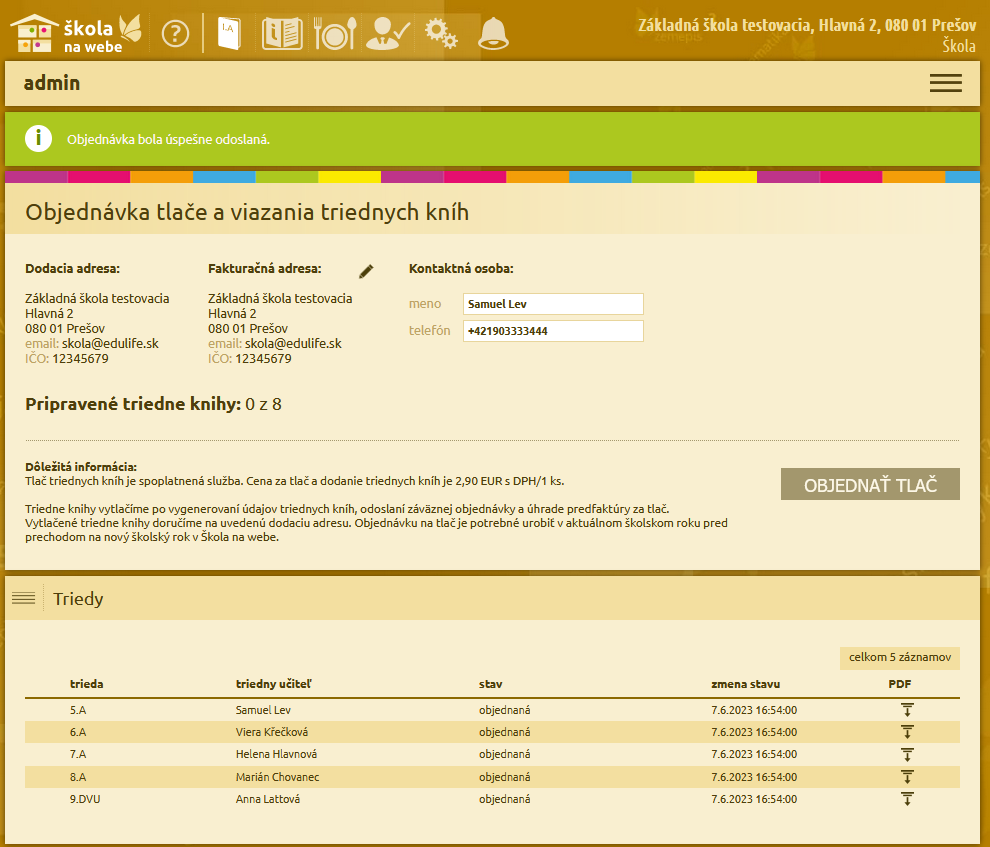Select the 7.A class cell
Screen dimensions: 990x847
pyautogui.click(x=78, y=754)
